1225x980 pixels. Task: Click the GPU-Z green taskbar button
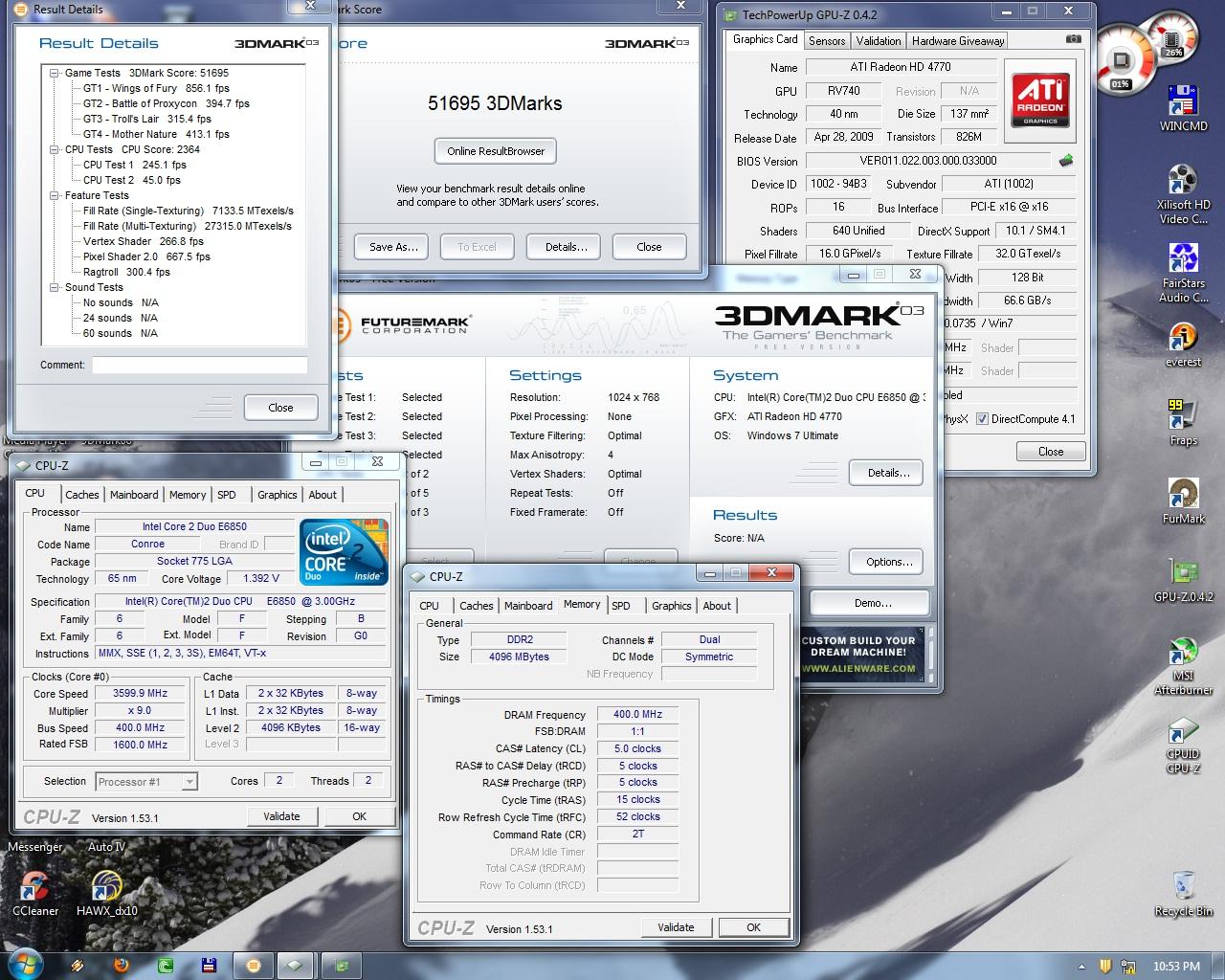coord(343,965)
